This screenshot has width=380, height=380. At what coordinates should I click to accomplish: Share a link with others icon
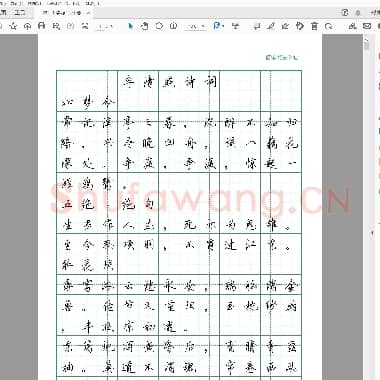pyautogui.click(x=352, y=26)
